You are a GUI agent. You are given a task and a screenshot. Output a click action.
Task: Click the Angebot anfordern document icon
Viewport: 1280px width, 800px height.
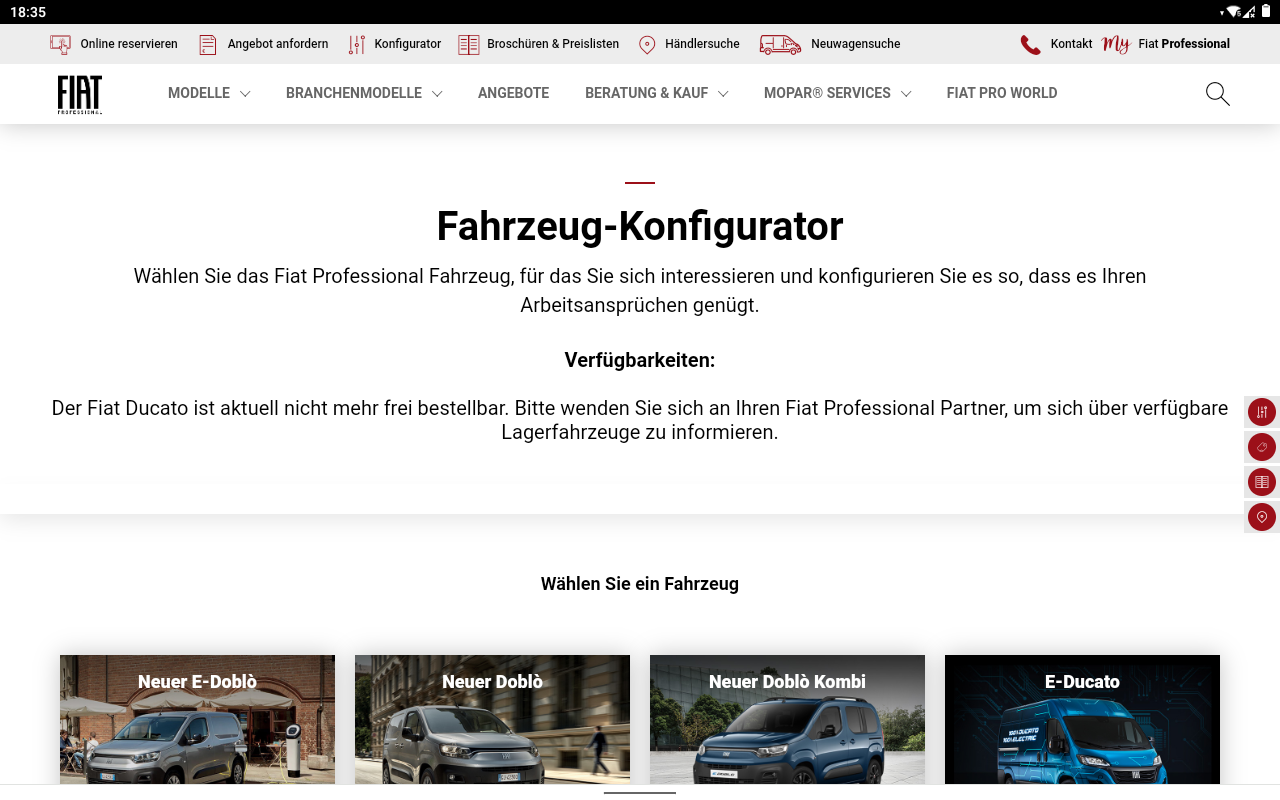pos(208,44)
